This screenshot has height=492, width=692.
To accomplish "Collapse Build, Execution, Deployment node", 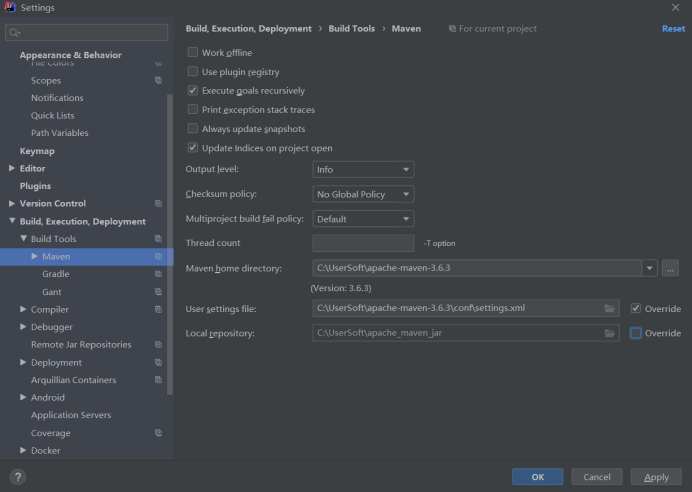I will pyautogui.click(x=12, y=221).
